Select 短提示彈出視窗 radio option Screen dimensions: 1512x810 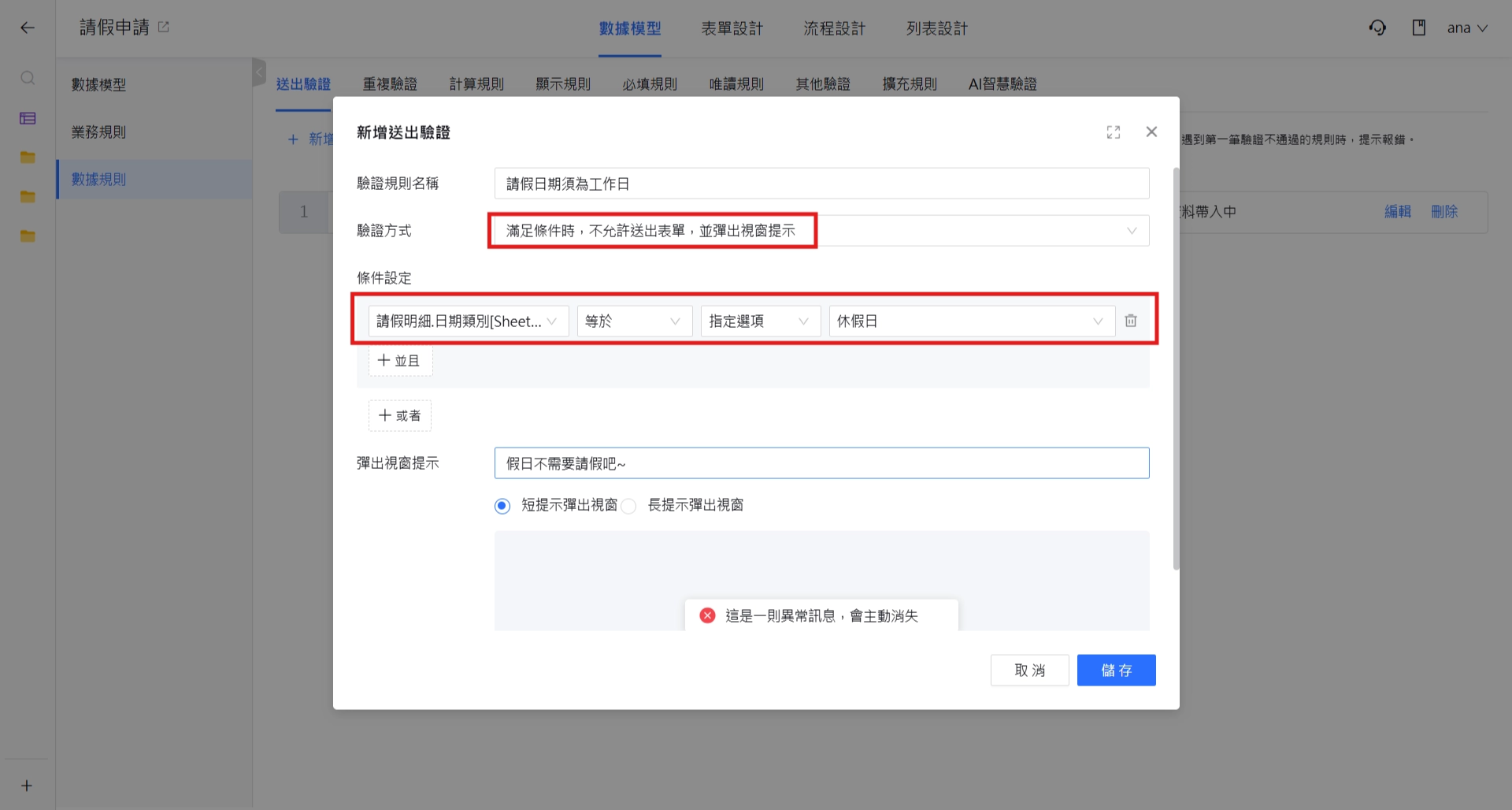click(x=502, y=506)
